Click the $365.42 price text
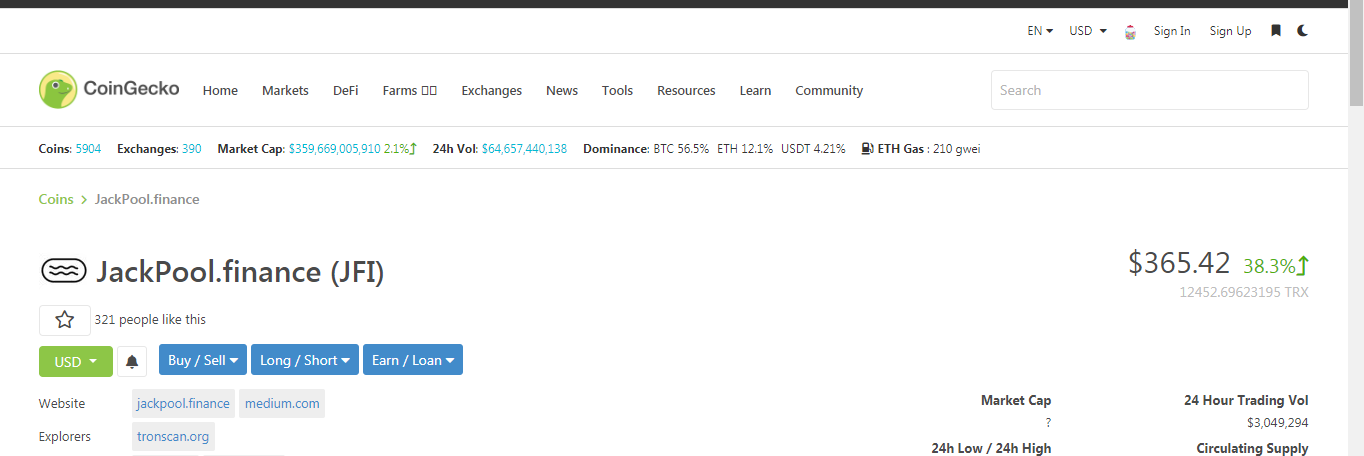The width and height of the screenshot is (1364, 456). point(1179,263)
